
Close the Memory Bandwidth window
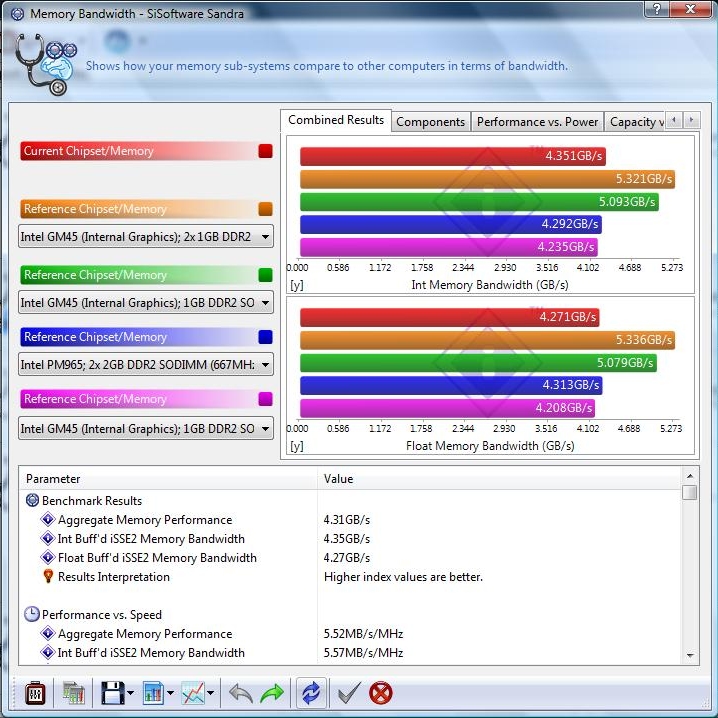691,9
